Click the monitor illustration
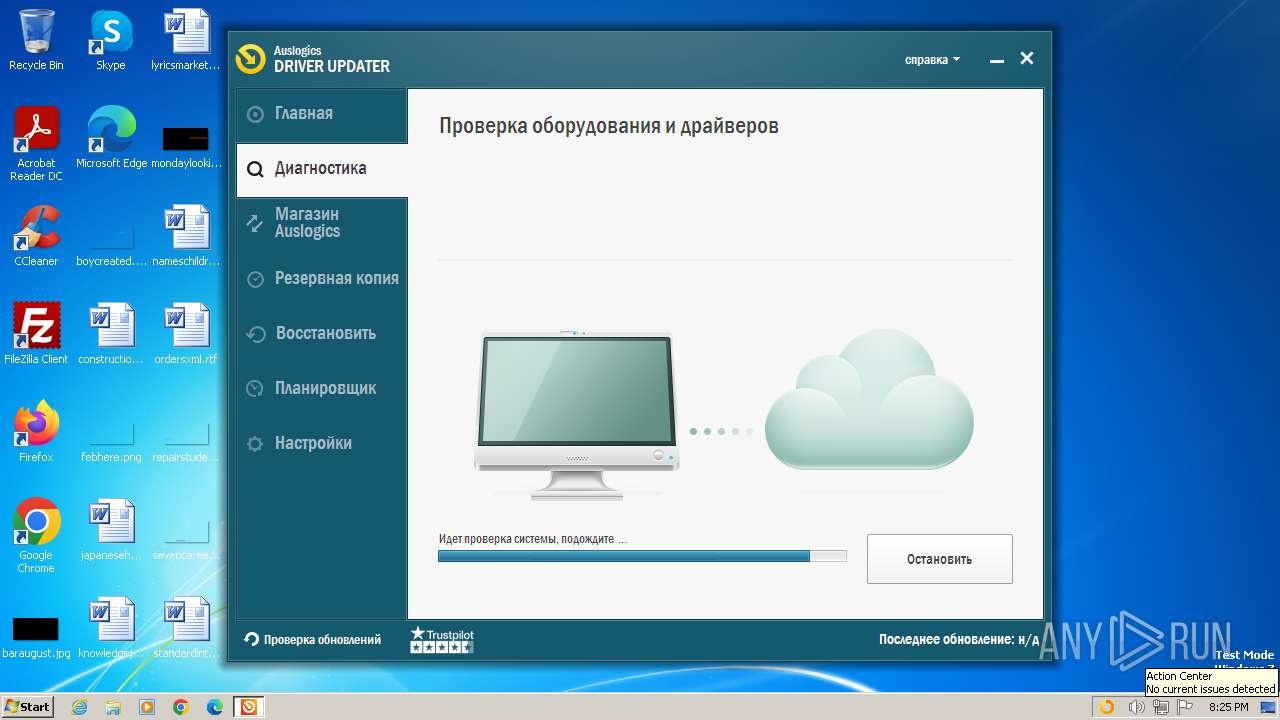1280x720 pixels. pyautogui.click(x=576, y=414)
